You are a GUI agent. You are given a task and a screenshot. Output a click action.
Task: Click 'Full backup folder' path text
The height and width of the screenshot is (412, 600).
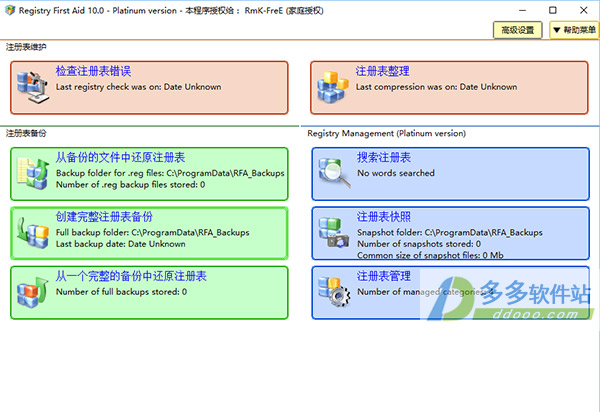click(153, 232)
